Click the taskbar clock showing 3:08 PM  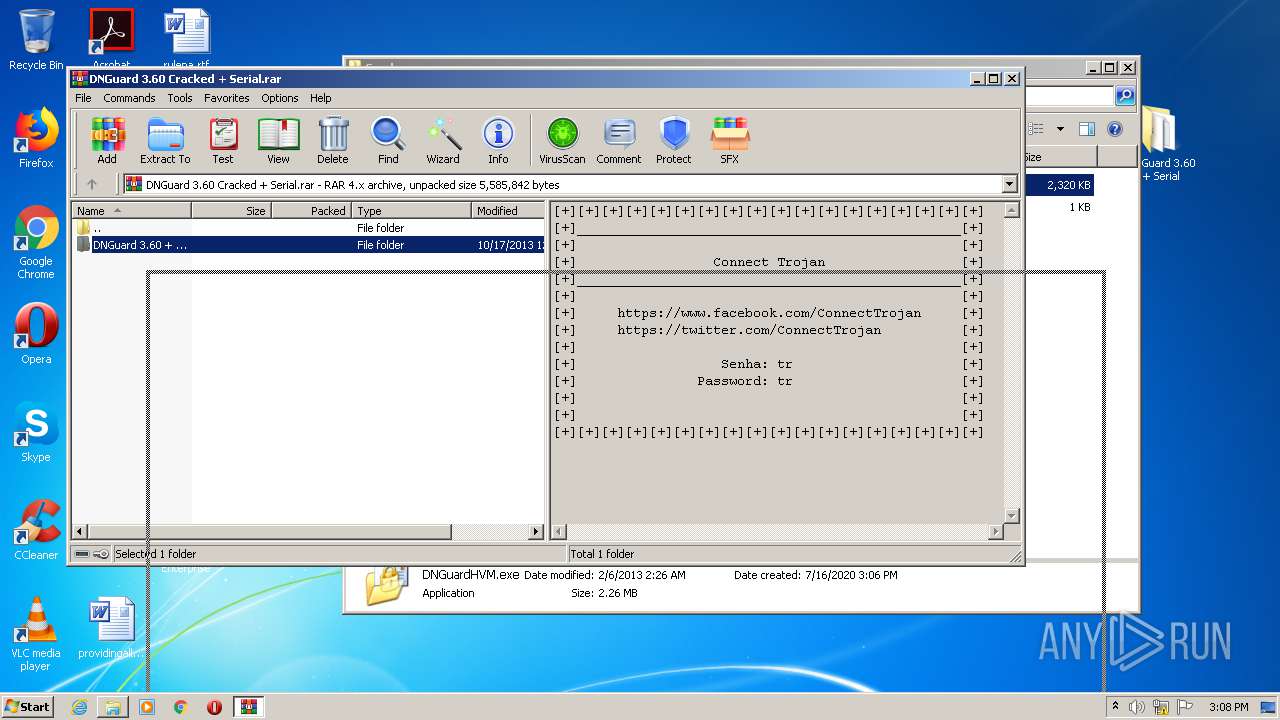(1228, 707)
